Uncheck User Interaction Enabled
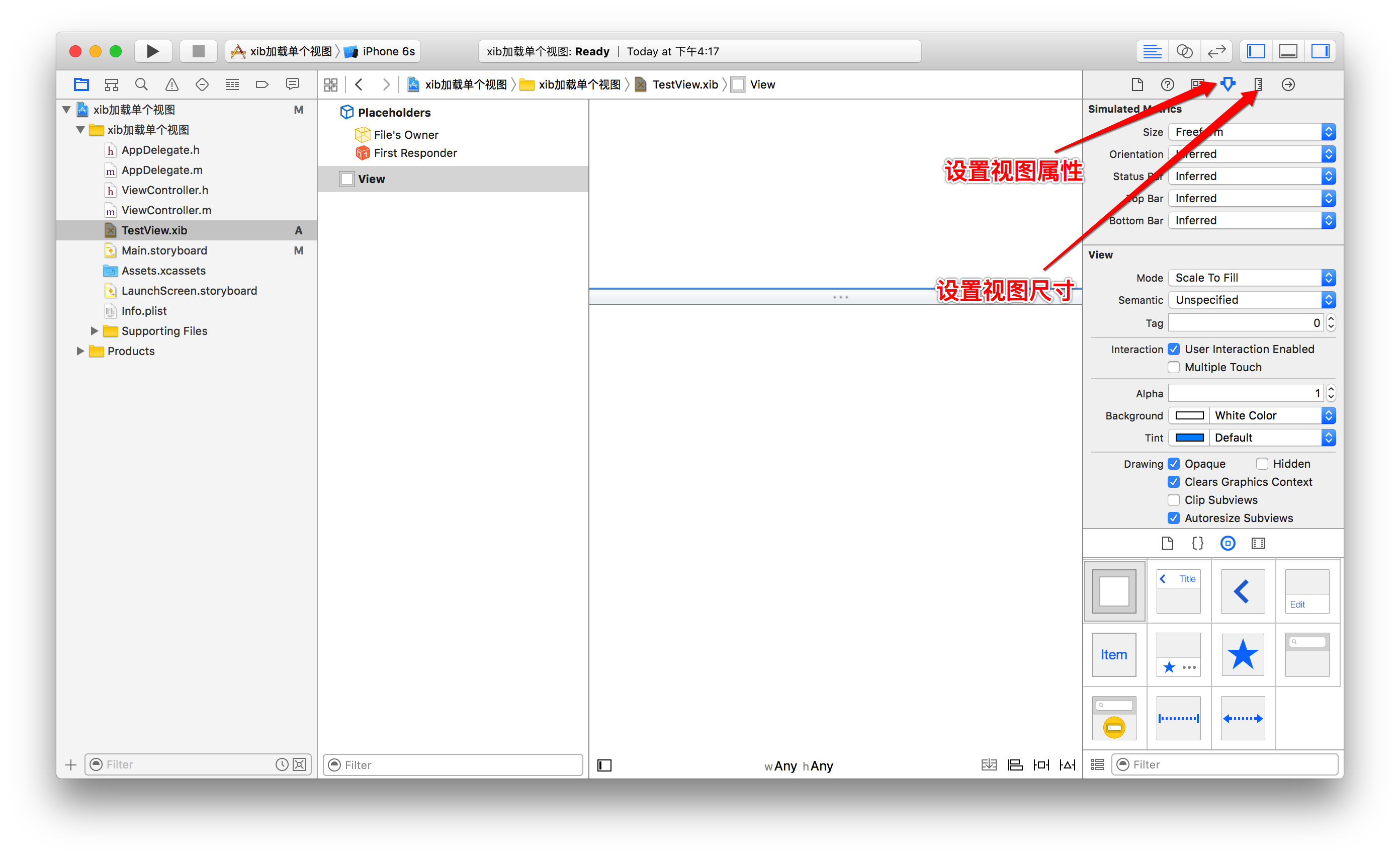 tap(1173, 349)
